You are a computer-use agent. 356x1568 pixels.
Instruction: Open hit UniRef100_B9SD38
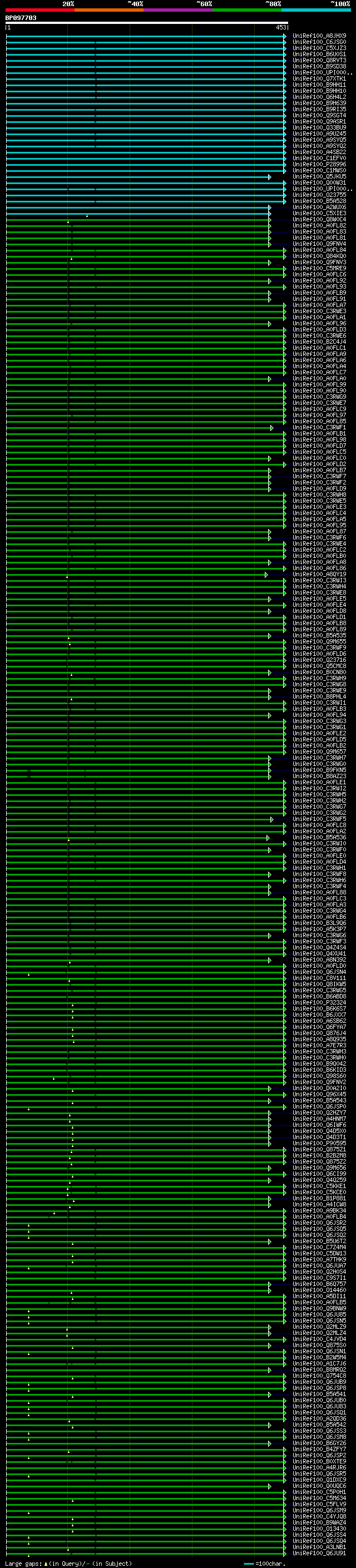coord(319,66)
